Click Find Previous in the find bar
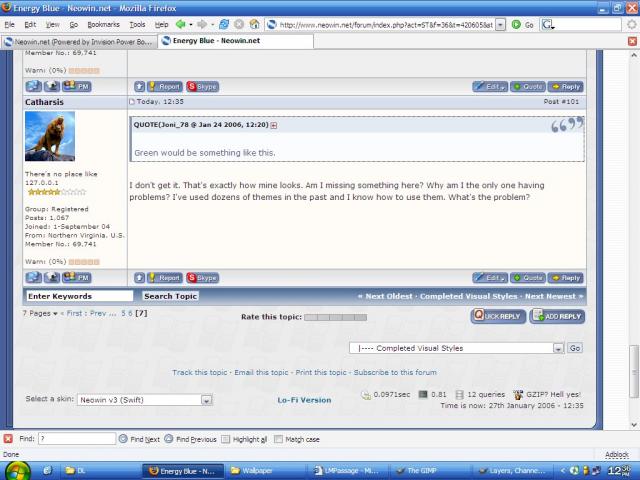This screenshot has width=640, height=480. coord(190,439)
